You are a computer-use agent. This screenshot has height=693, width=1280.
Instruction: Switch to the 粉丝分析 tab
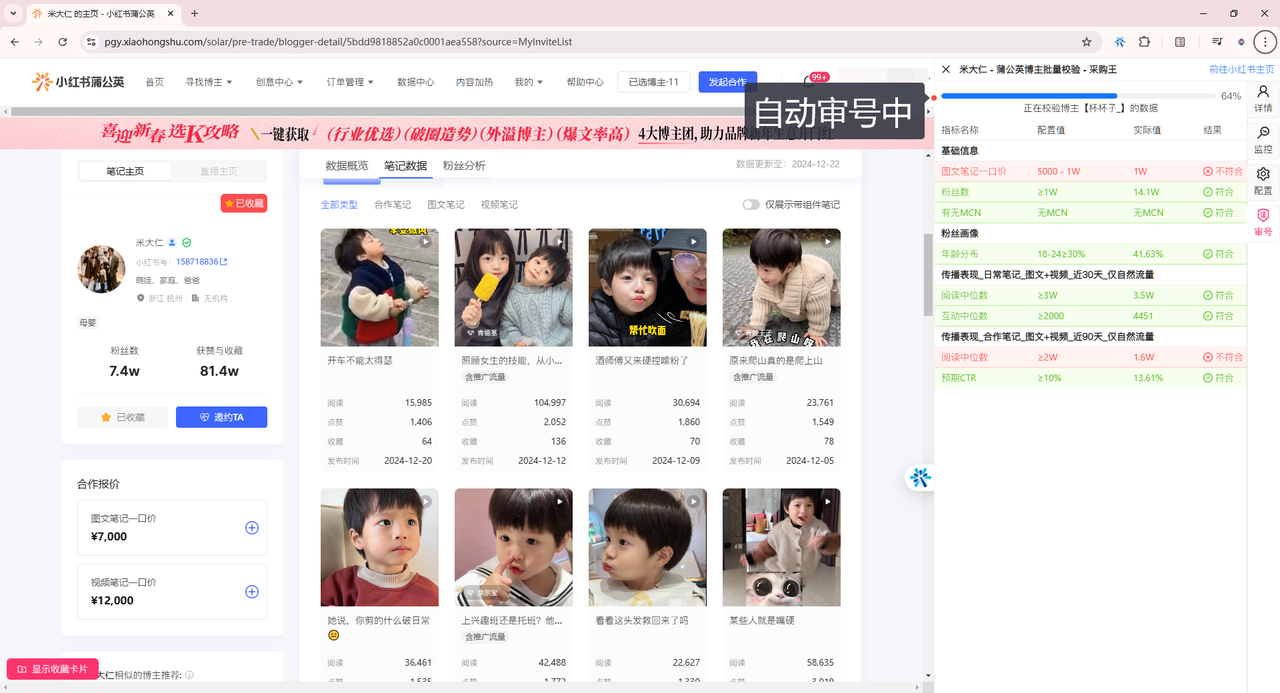click(464, 166)
